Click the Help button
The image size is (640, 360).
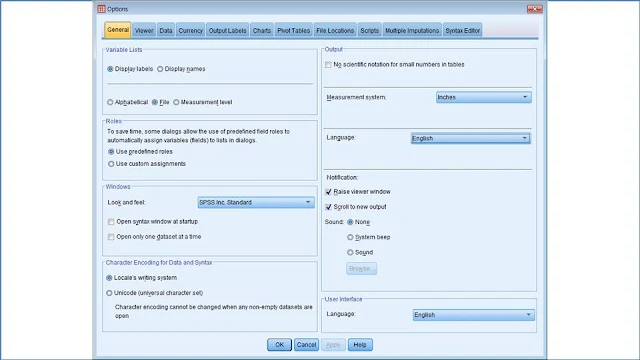tap(360, 345)
